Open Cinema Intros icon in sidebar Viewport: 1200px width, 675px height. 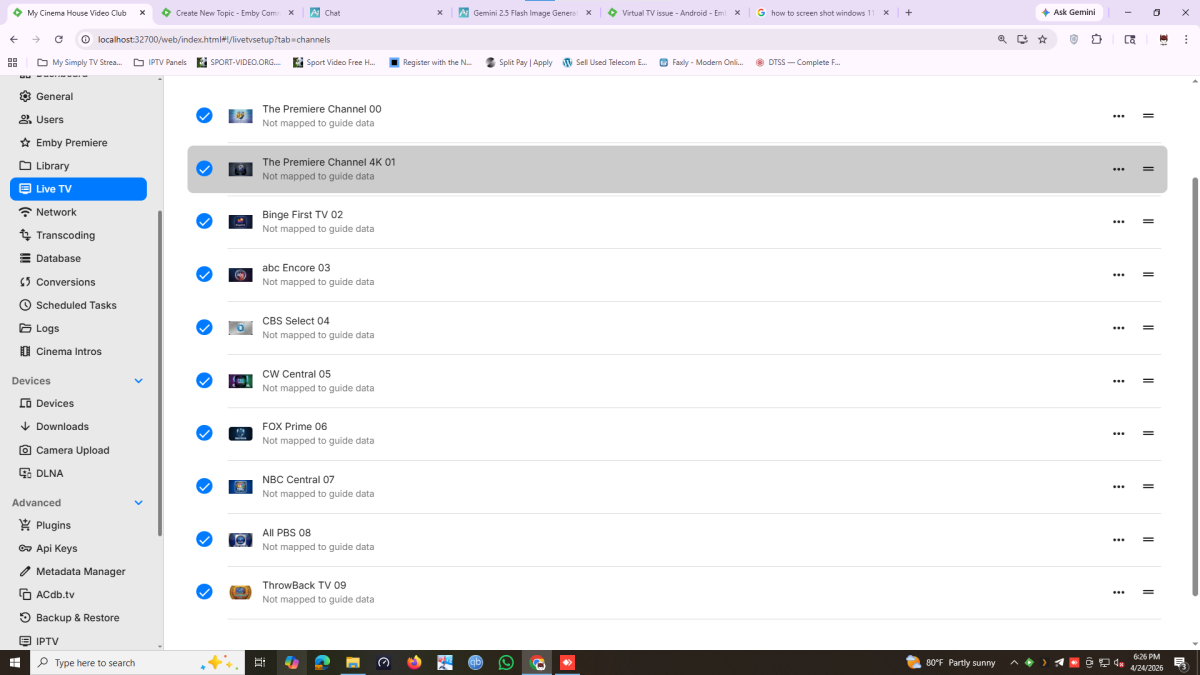pyautogui.click(x=26, y=351)
